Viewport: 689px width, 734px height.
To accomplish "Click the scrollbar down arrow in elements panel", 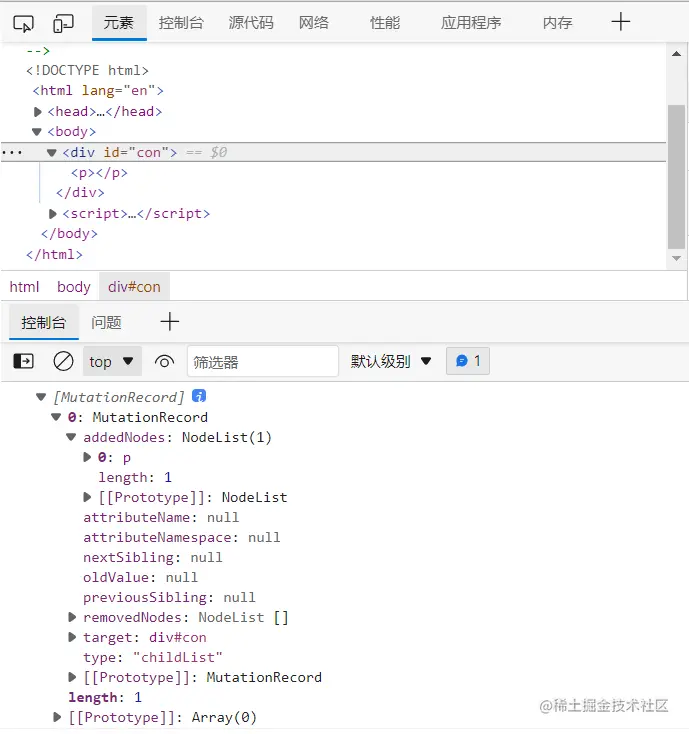I will [676, 258].
